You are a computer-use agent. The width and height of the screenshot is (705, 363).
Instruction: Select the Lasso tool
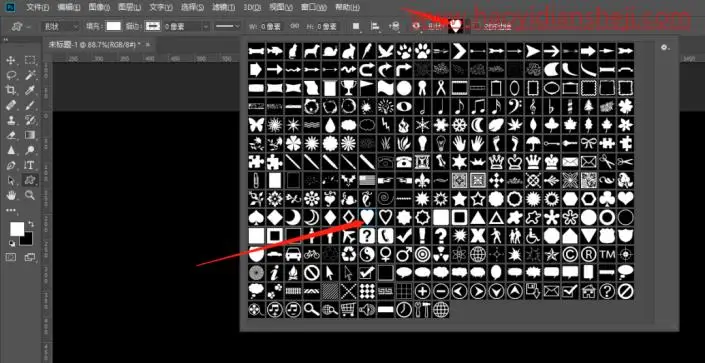click(12, 76)
